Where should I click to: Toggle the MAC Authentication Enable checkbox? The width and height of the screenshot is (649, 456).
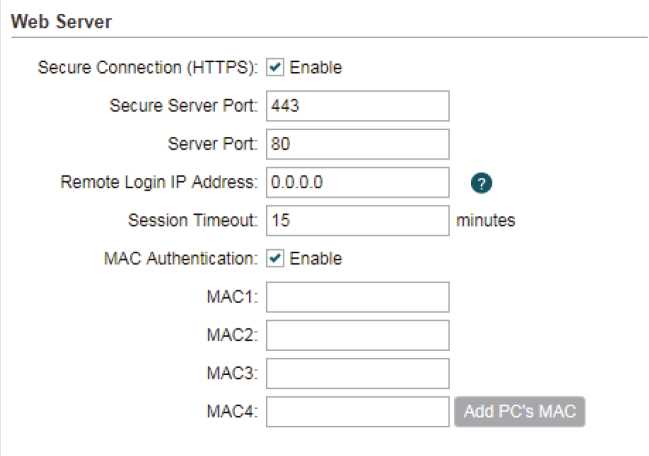point(276,259)
